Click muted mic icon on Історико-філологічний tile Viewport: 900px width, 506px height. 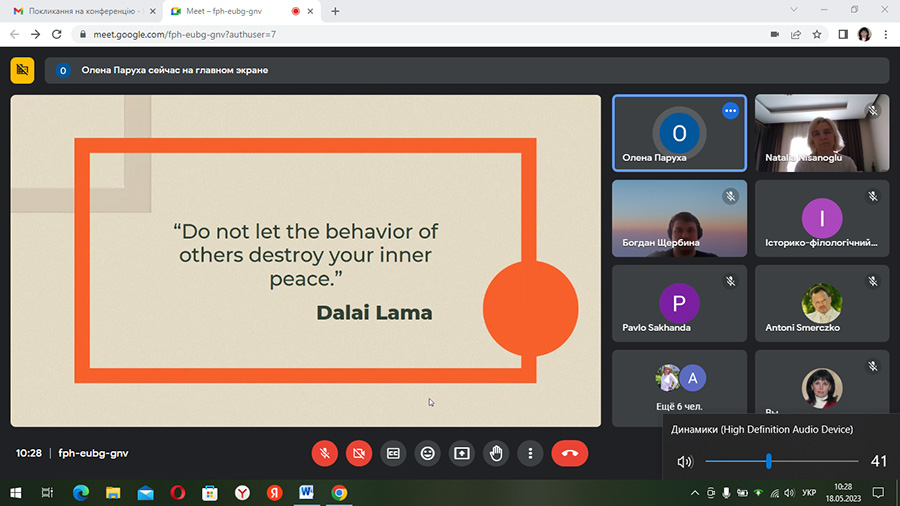pos(872,196)
